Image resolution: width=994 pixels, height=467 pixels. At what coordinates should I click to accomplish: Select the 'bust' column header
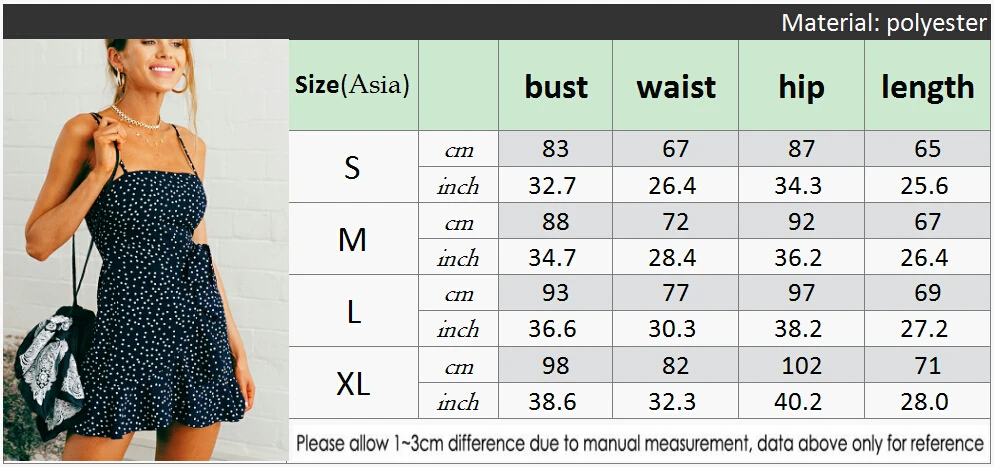click(555, 86)
